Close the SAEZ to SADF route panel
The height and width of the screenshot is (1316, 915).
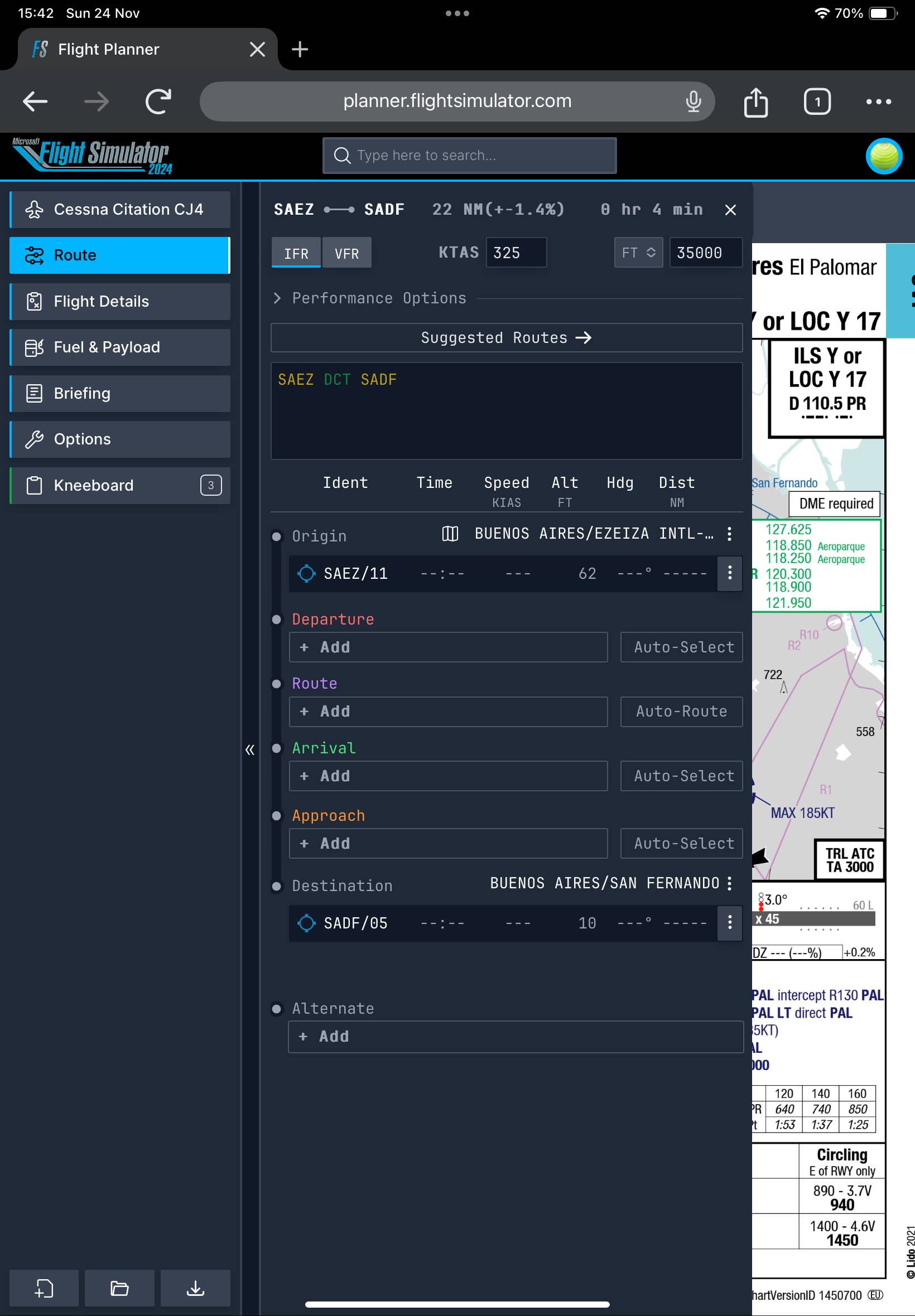(x=730, y=210)
